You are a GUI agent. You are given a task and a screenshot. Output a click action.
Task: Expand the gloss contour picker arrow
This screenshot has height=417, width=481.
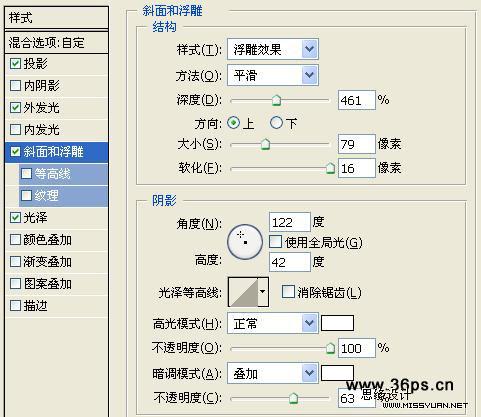tap(263, 292)
